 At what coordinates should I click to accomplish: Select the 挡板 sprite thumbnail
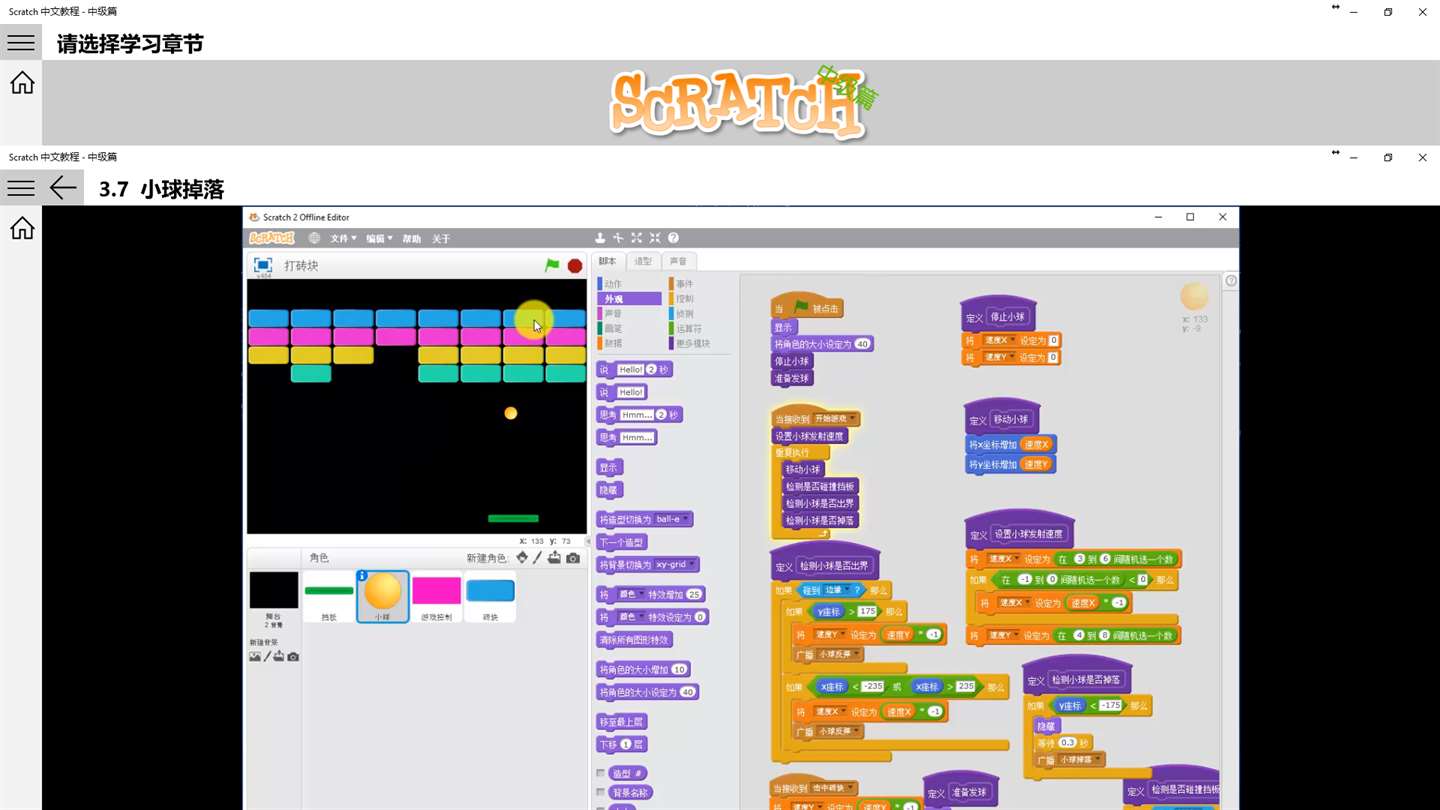tap(329, 597)
